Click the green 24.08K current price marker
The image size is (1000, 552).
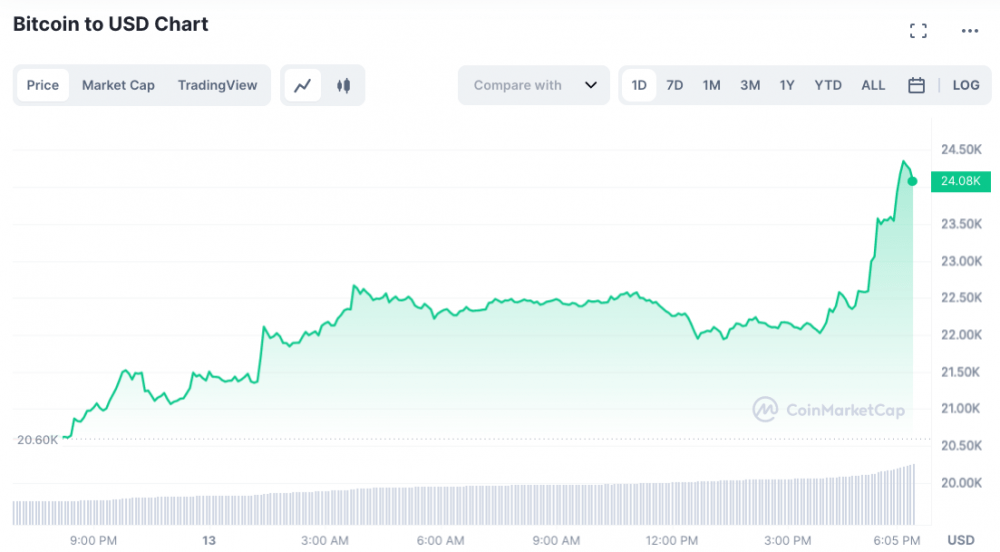coord(961,181)
